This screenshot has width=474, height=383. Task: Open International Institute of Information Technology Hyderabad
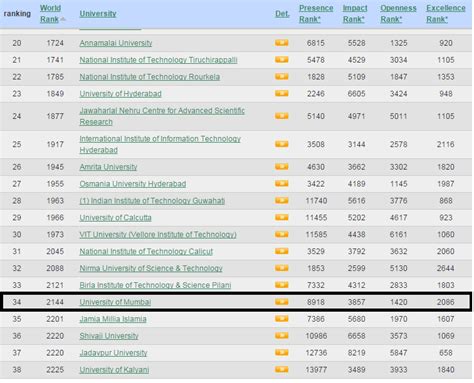tap(160, 144)
